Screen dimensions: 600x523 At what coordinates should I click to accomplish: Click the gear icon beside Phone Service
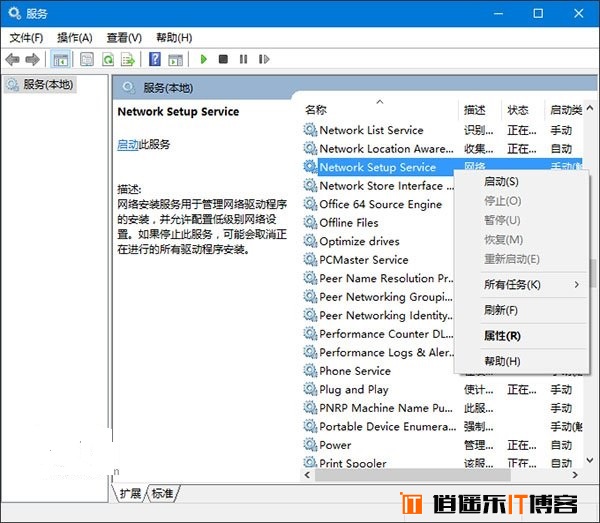[310, 371]
